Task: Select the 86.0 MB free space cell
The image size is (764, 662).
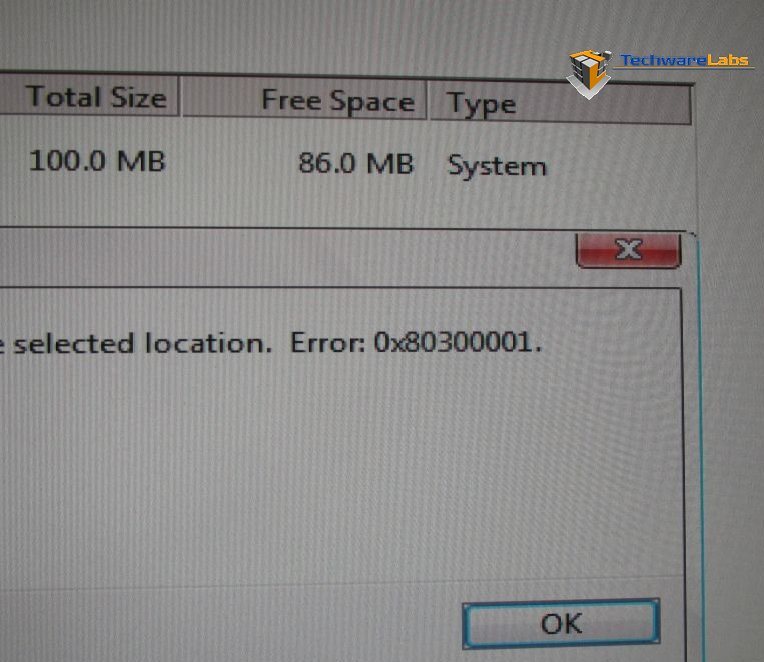Action: (356, 163)
